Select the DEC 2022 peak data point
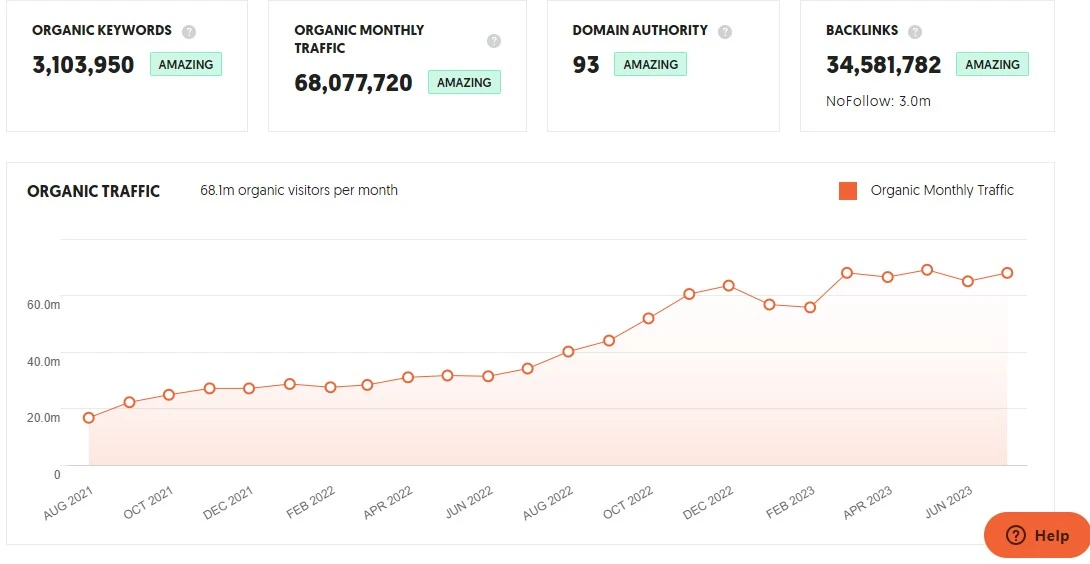This screenshot has height=564, width=1090. 729,286
